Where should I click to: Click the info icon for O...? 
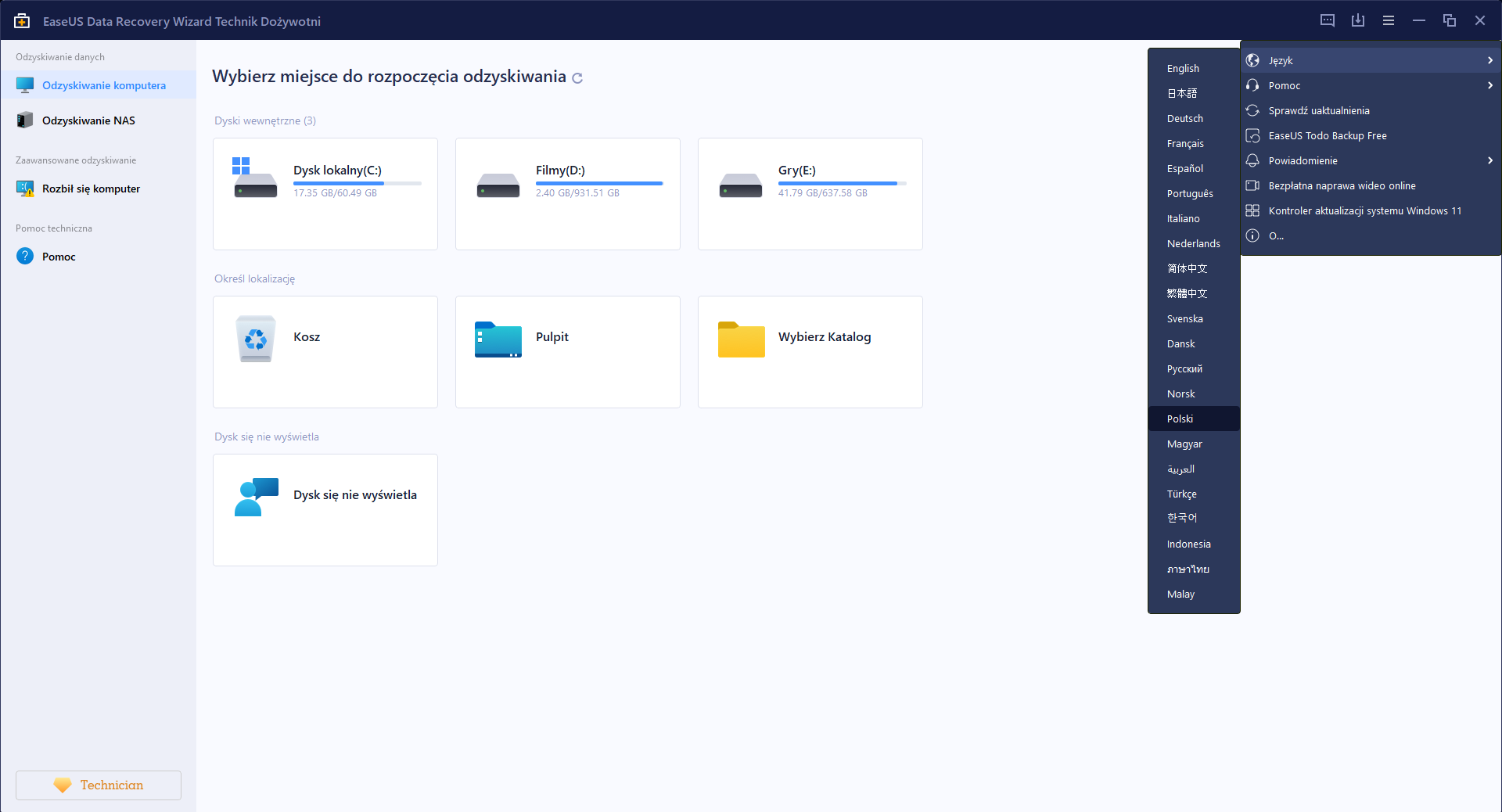pos(1252,235)
